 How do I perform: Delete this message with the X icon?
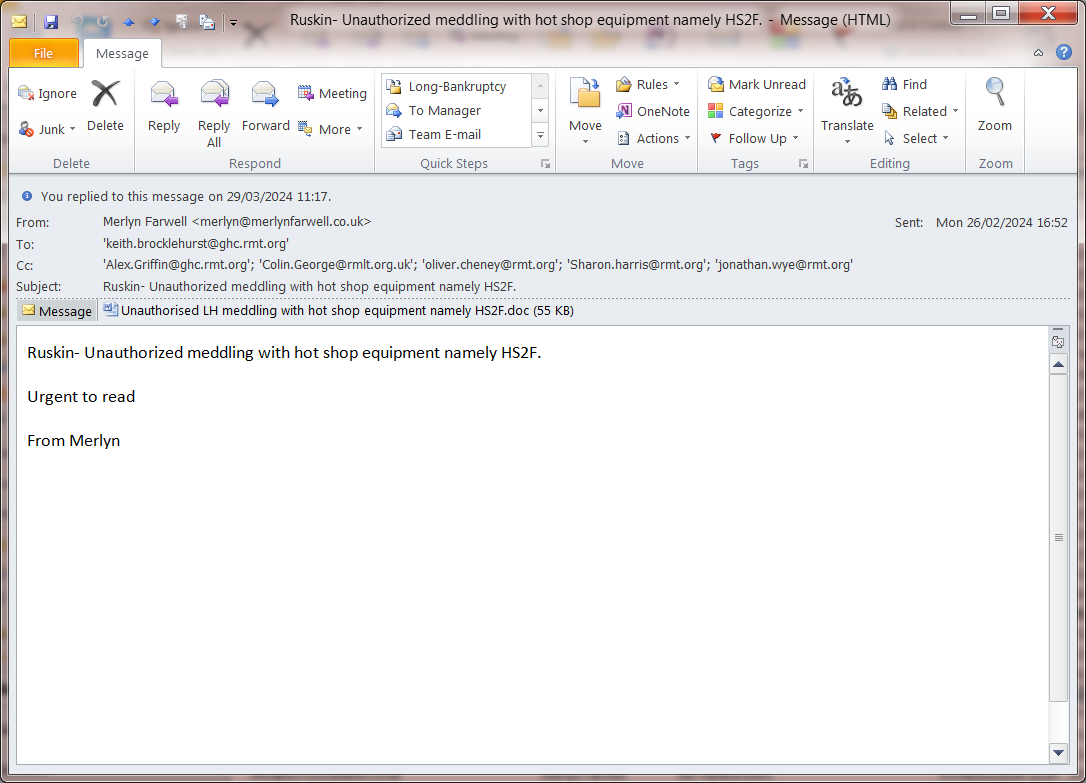[x=105, y=106]
